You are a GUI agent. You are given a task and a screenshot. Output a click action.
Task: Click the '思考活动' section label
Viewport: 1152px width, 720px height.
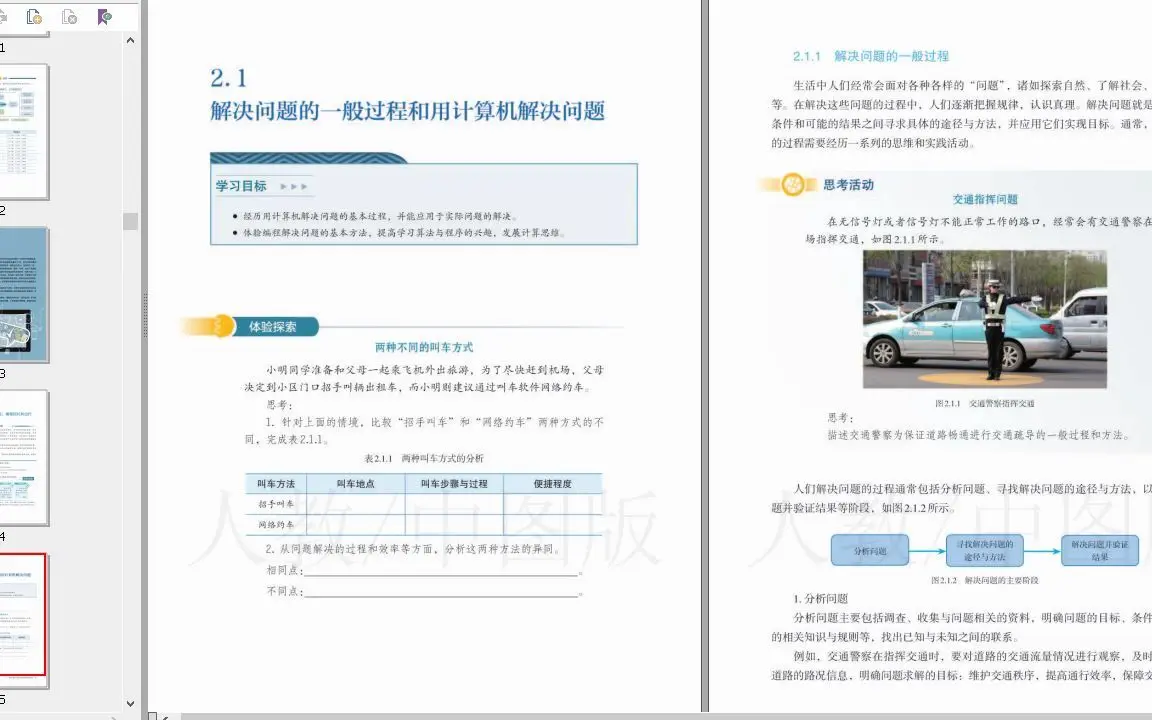point(849,185)
